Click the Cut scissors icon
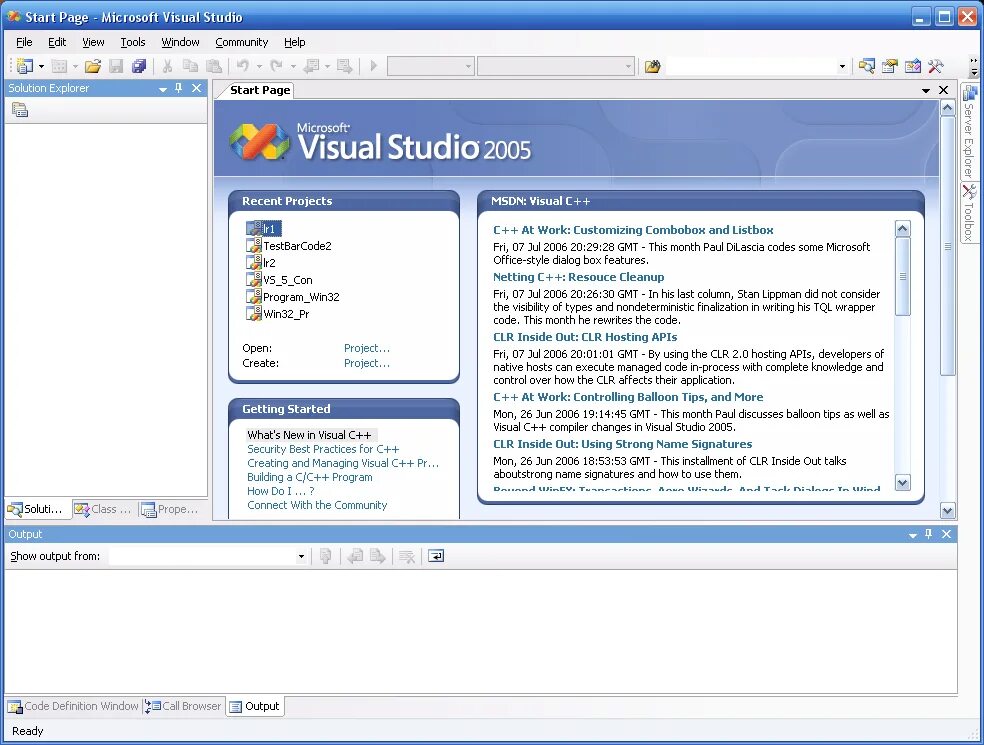The height and width of the screenshot is (745, 984). [168, 66]
